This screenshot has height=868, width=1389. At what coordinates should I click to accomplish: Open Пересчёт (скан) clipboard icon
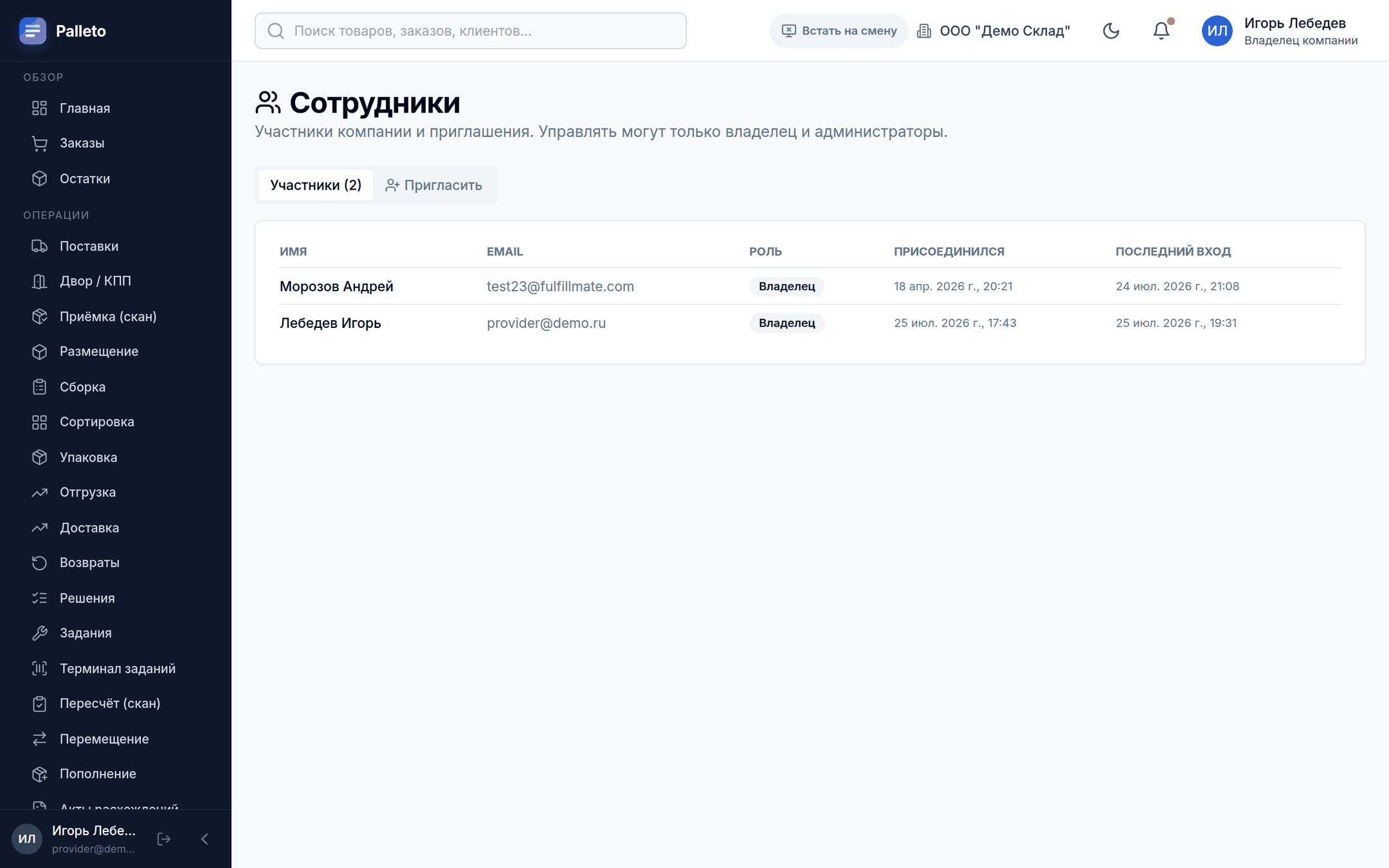pyautogui.click(x=40, y=703)
